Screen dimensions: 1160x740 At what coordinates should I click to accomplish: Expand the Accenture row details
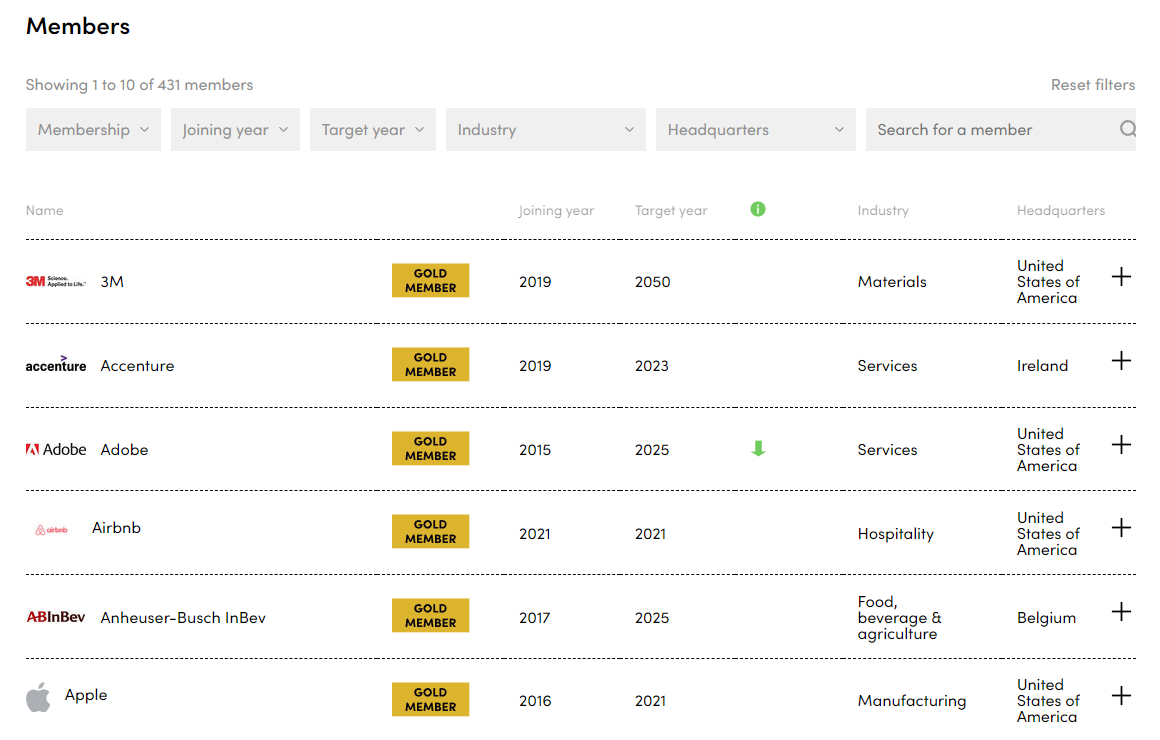pos(1122,360)
